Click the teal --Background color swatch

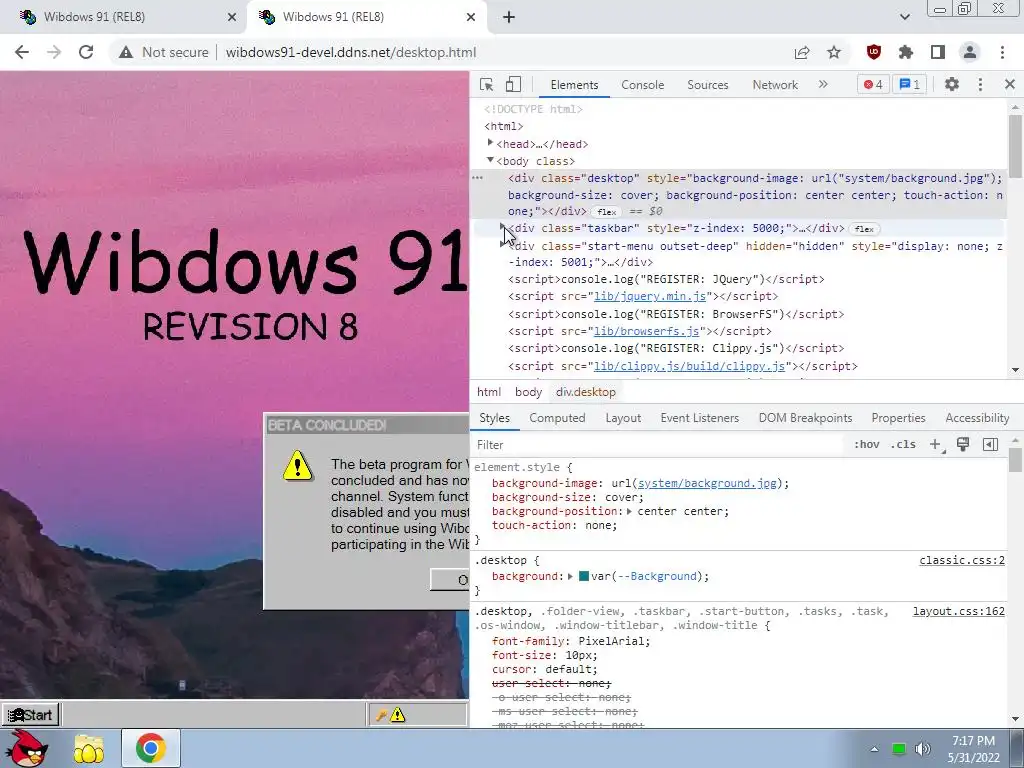[x=584, y=576]
